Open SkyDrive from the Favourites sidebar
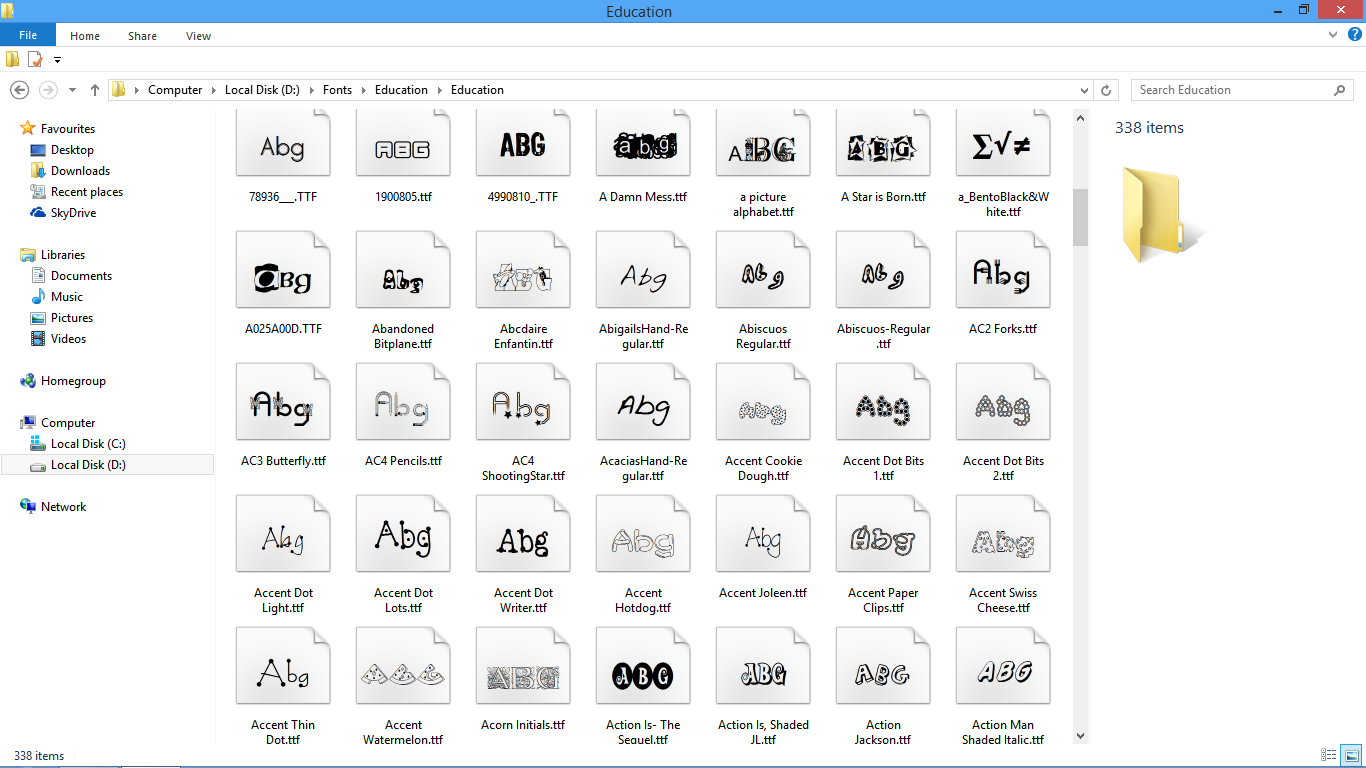 (x=76, y=212)
